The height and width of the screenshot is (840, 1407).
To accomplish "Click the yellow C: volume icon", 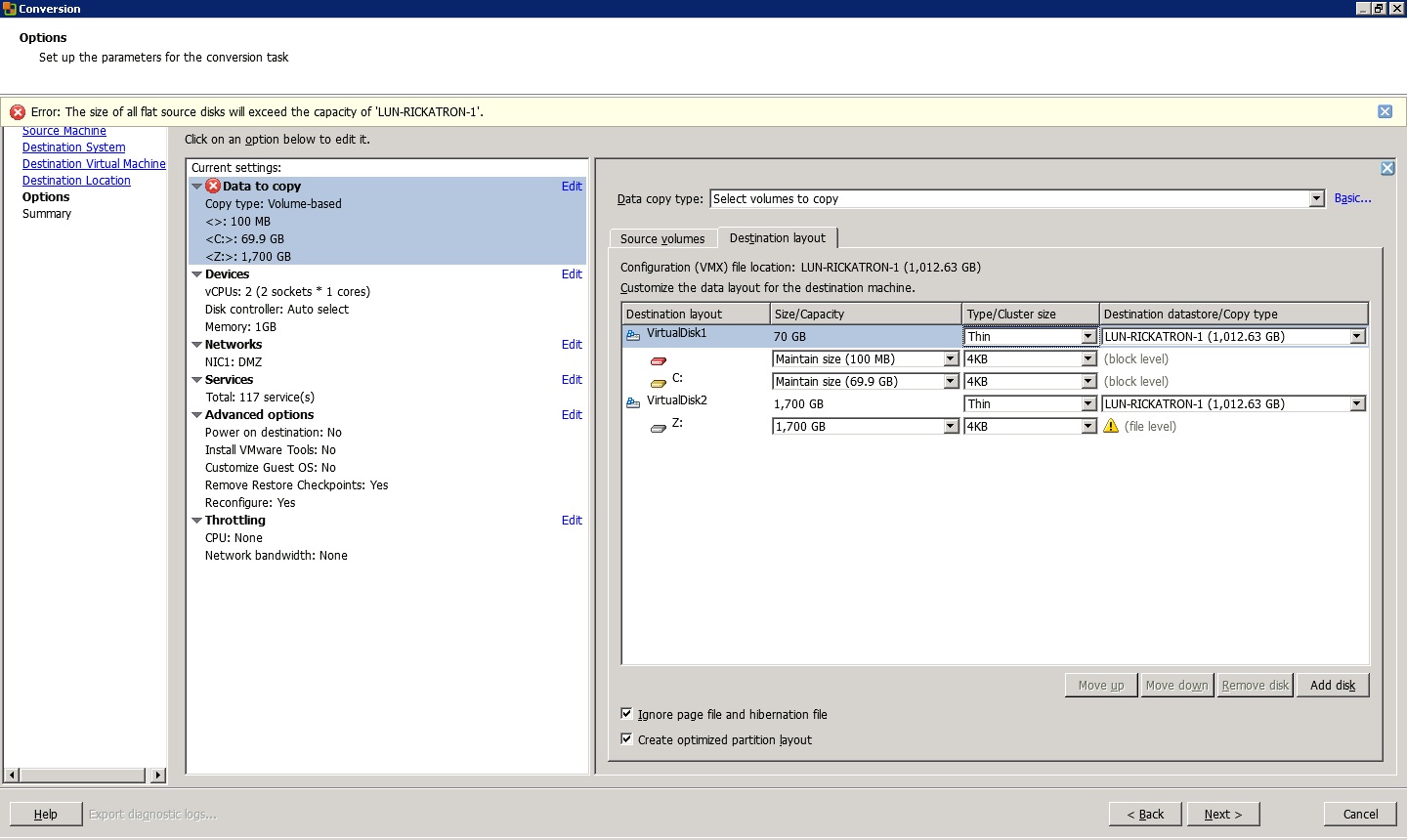I will pos(659,383).
